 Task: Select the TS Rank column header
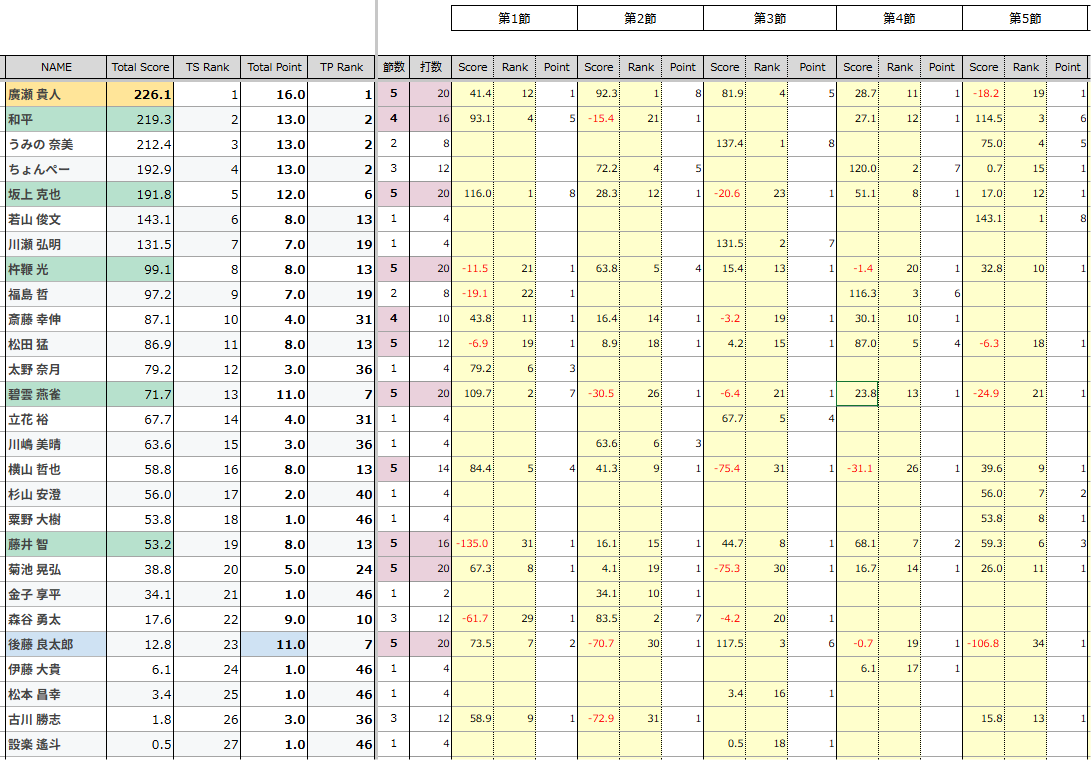pyautogui.click(x=207, y=68)
